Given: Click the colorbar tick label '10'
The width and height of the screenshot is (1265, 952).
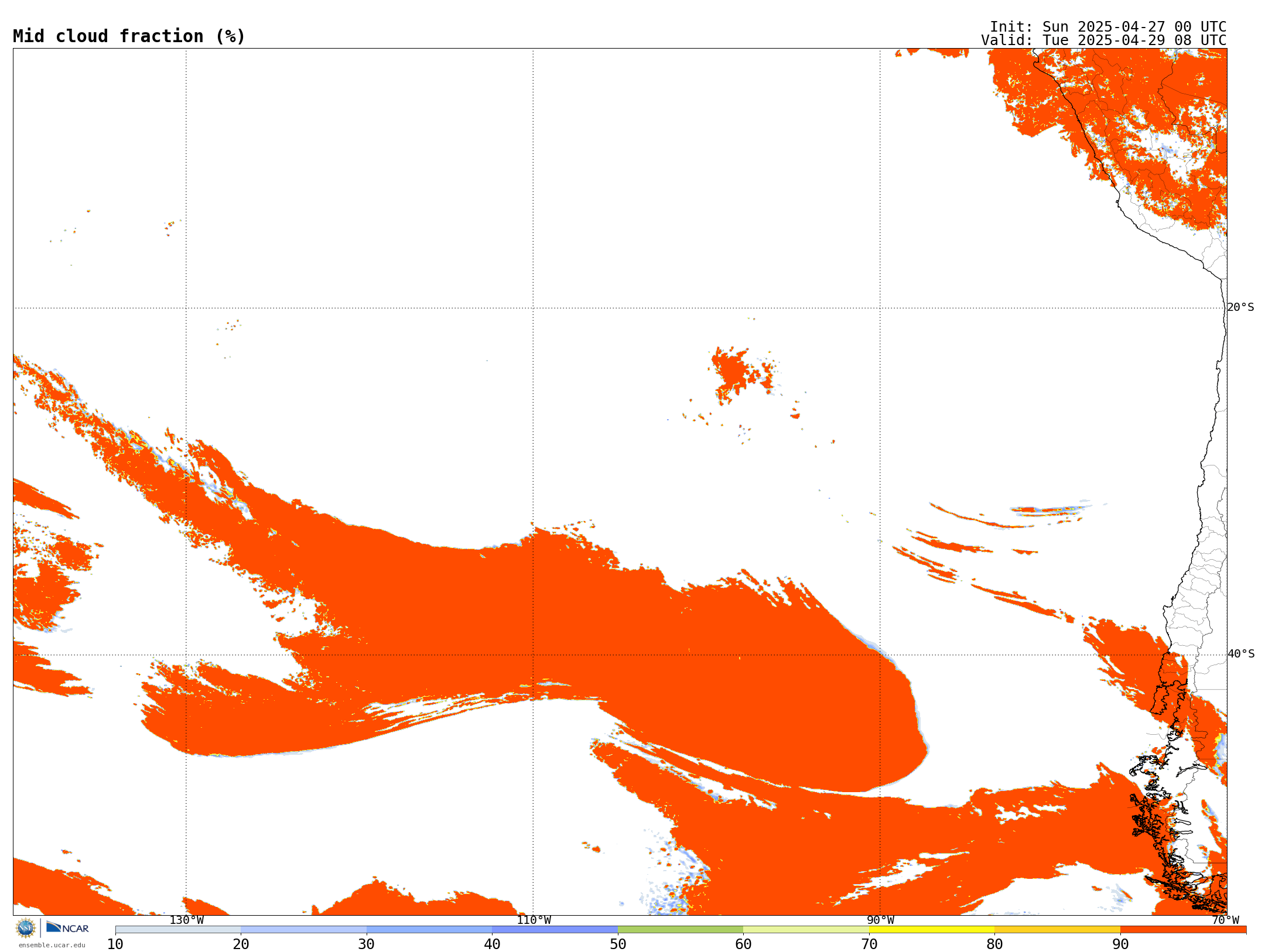Looking at the screenshot, I should click(115, 944).
